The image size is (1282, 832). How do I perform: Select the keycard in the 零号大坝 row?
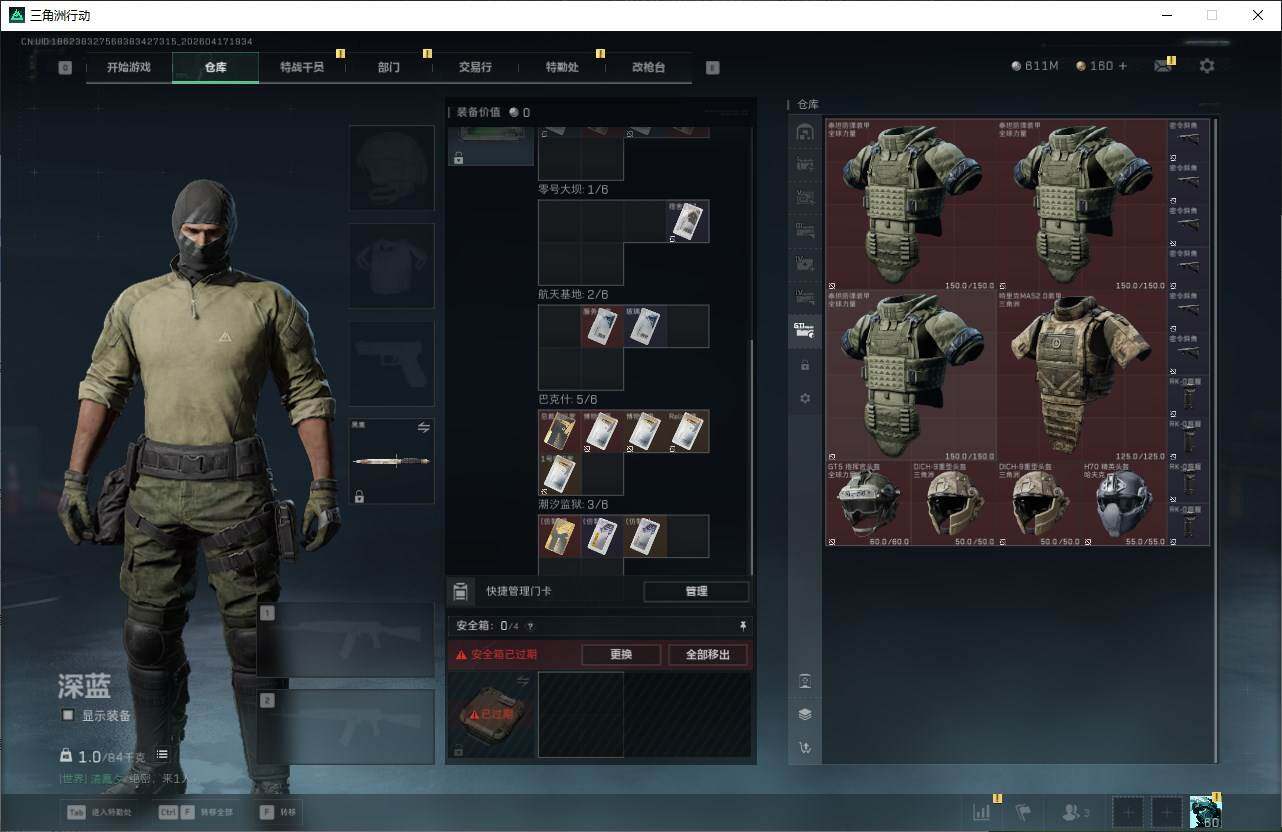688,221
